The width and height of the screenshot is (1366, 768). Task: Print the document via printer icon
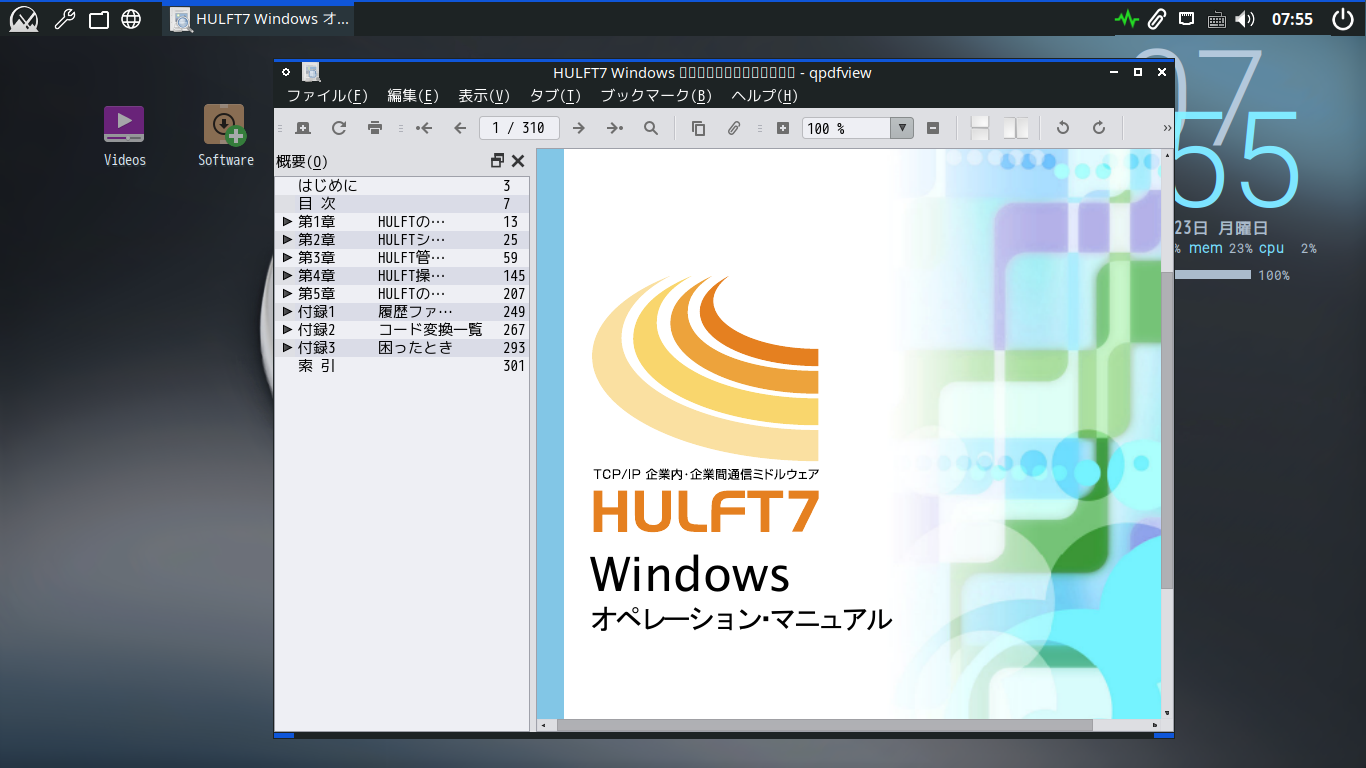(375, 128)
